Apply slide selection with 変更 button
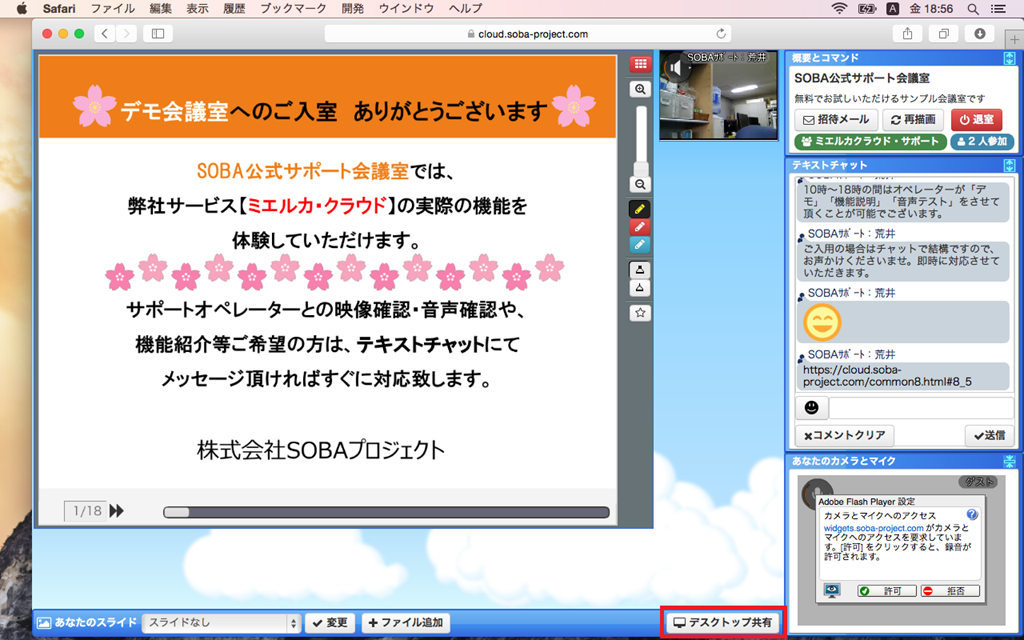 (x=330, y=623)
